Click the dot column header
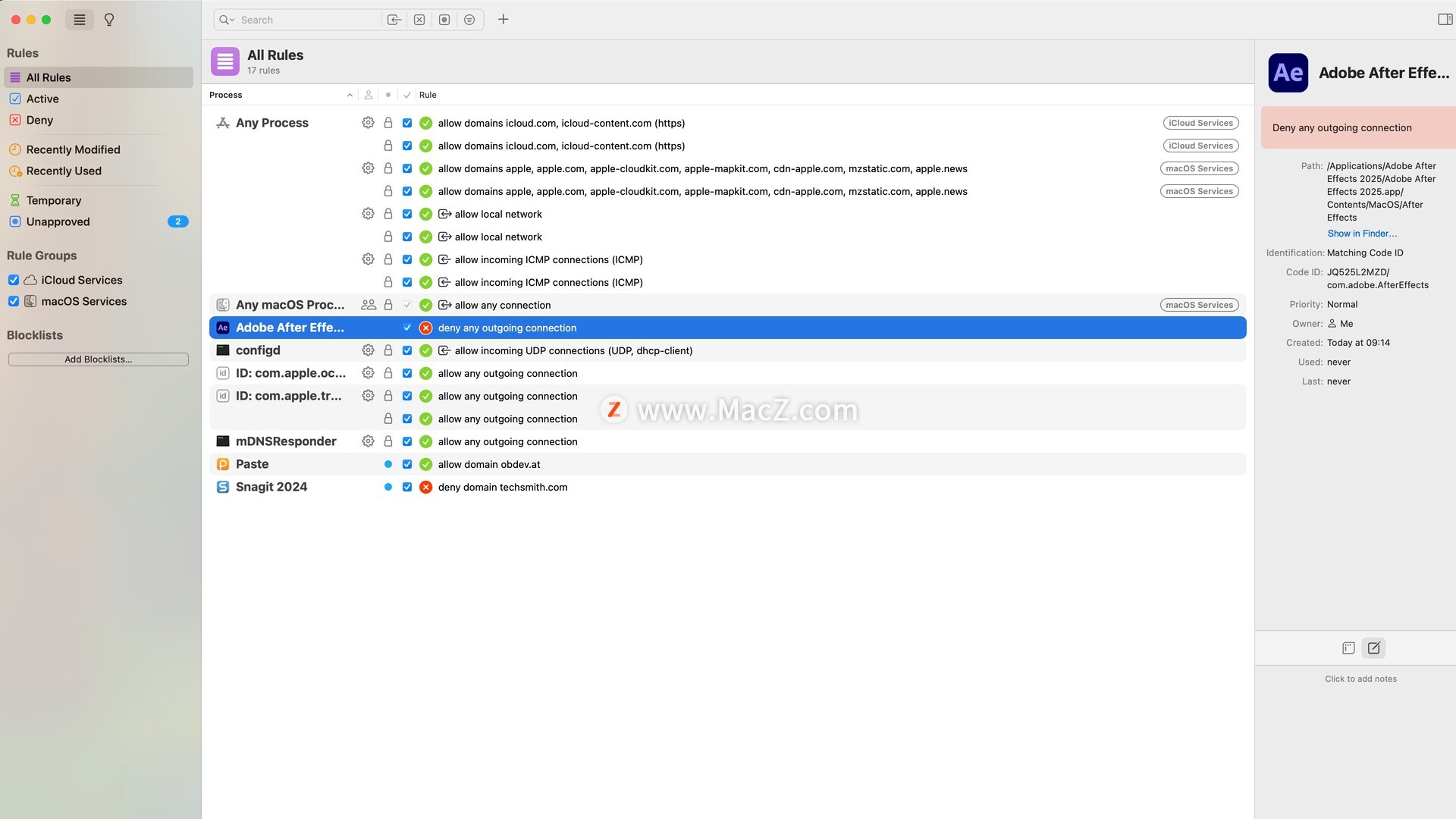1456x819 pixels. click(388, 95)
